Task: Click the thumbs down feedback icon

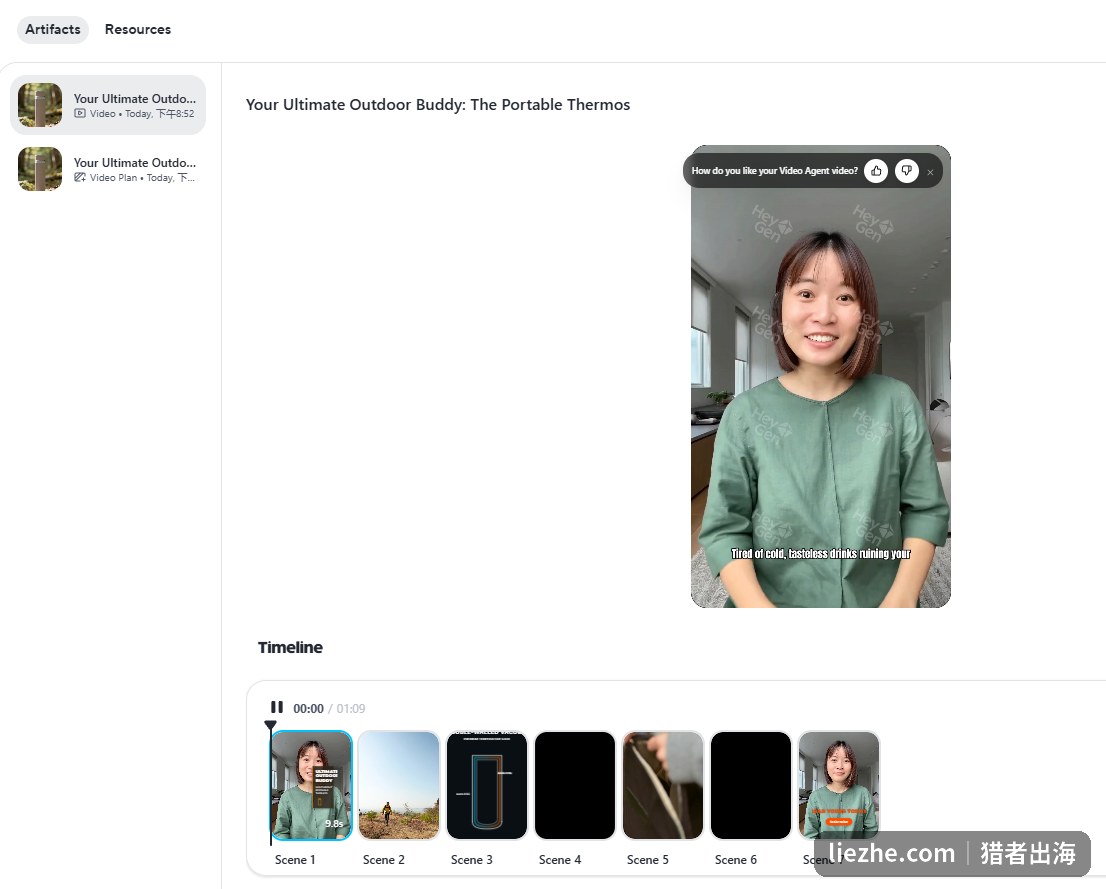Action: click(906, 171)
